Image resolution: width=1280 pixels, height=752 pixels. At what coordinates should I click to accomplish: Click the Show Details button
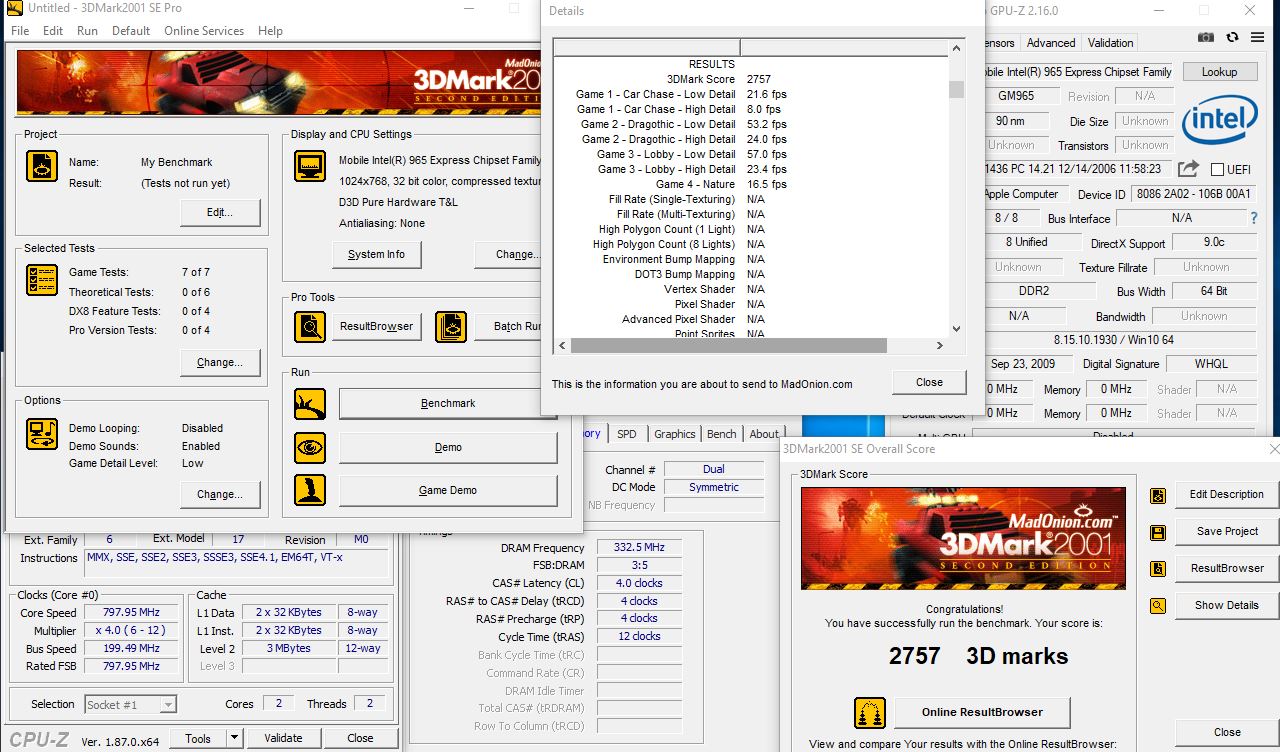[x=1226, y=606]
